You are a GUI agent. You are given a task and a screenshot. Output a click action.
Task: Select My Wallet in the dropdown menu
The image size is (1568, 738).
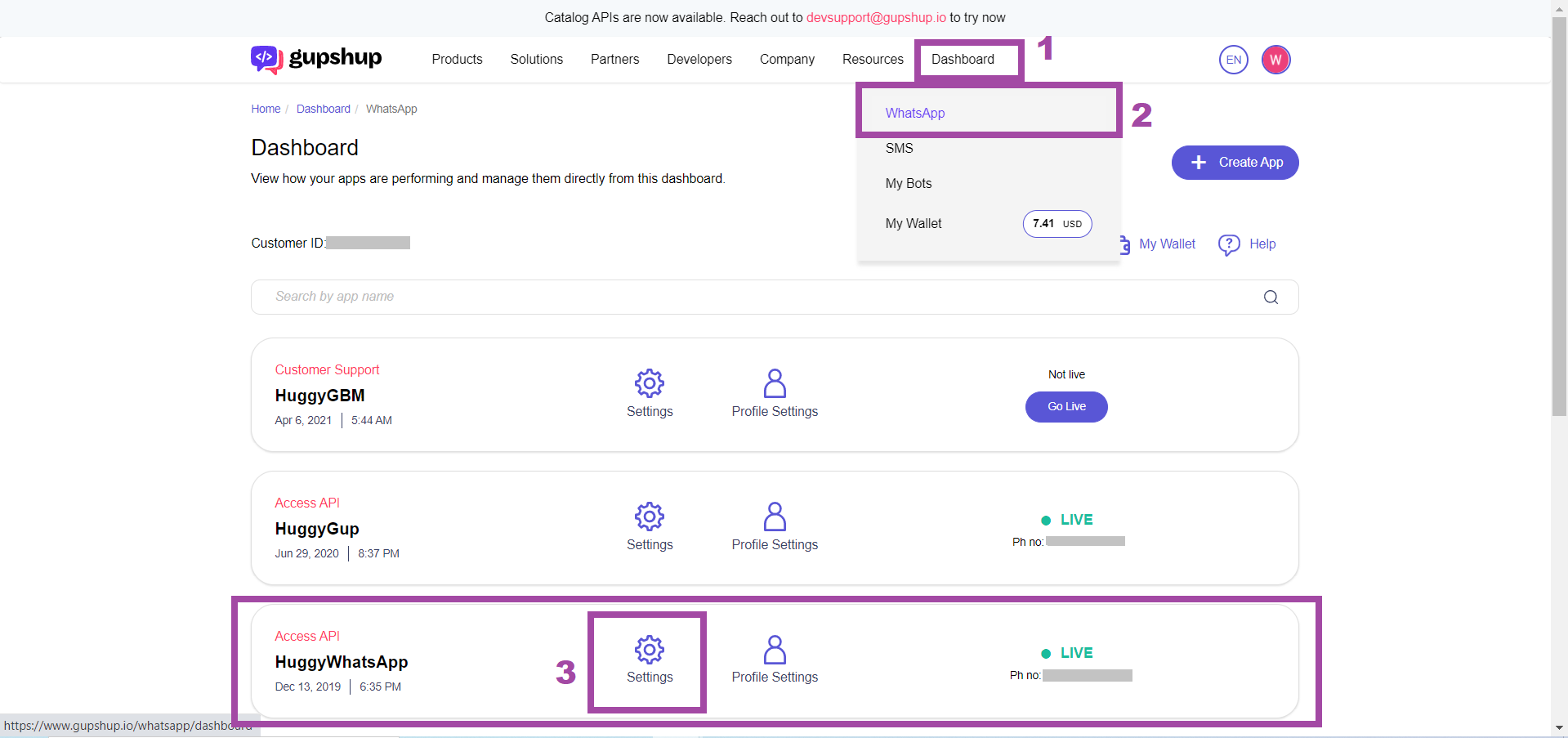point(914,223)
